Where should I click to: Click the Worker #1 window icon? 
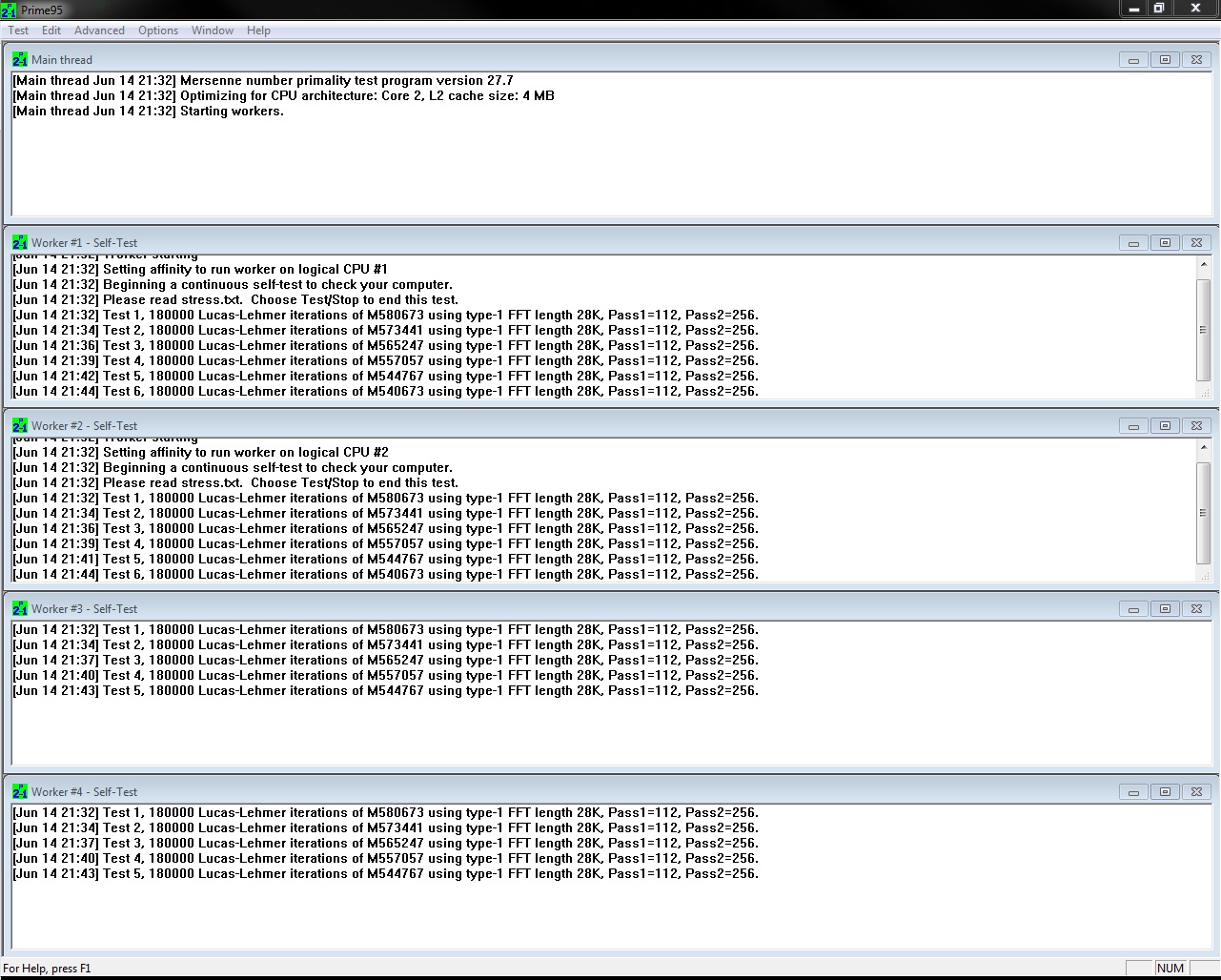pyautogui.click(x=20, y=242)
